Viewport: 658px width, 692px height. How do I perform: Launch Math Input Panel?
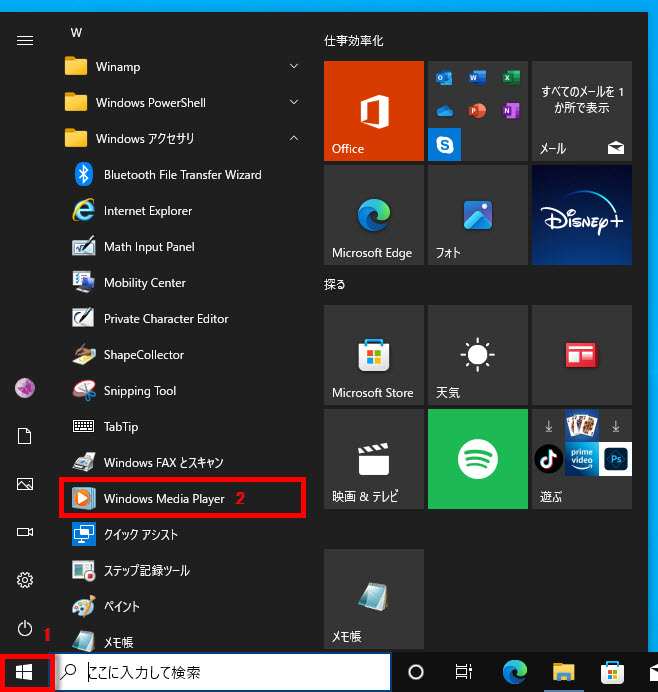coord(149,247)
